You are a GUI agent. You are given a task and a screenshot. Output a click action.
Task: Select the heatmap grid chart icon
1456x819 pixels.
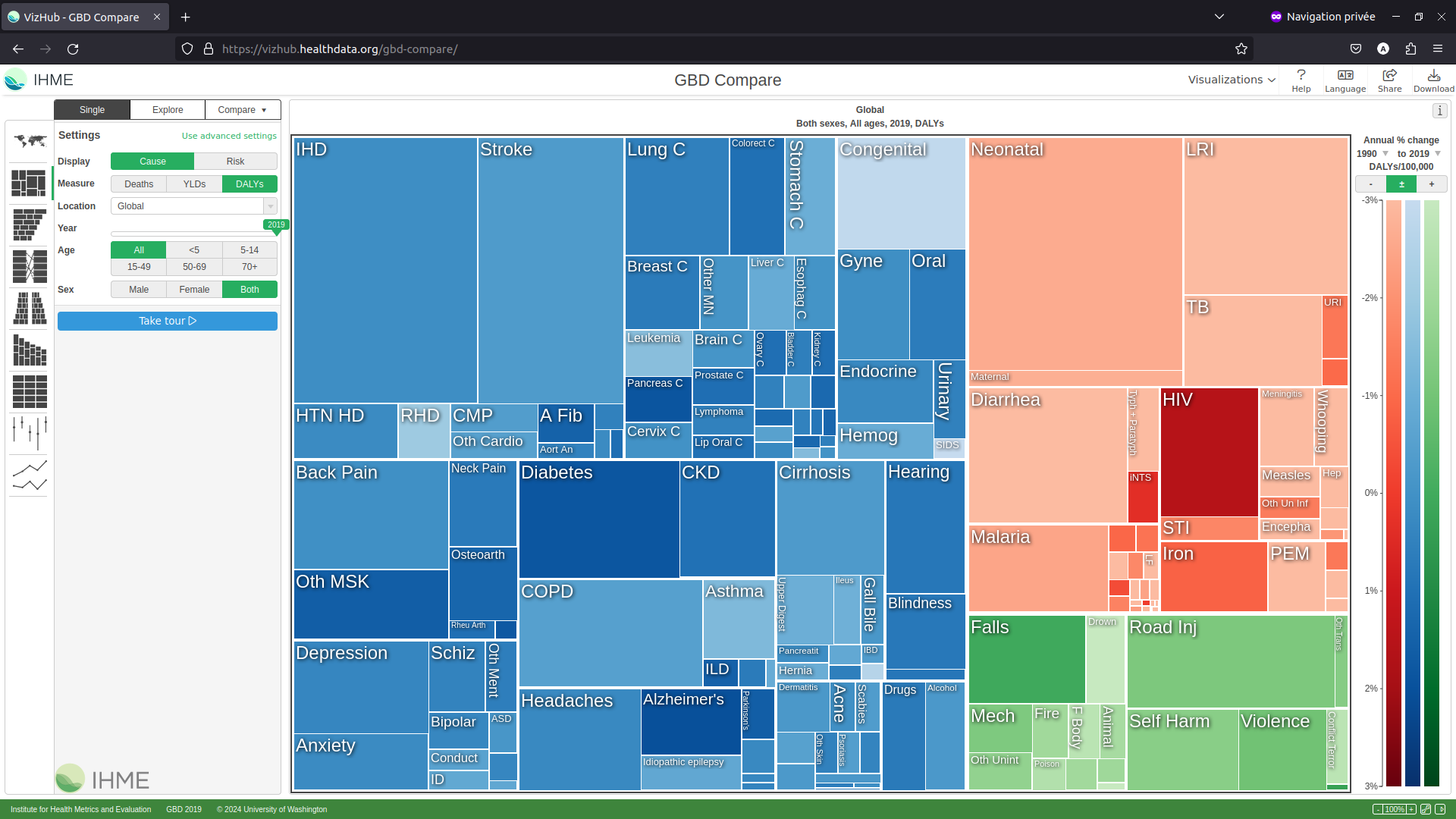(30, 391)
